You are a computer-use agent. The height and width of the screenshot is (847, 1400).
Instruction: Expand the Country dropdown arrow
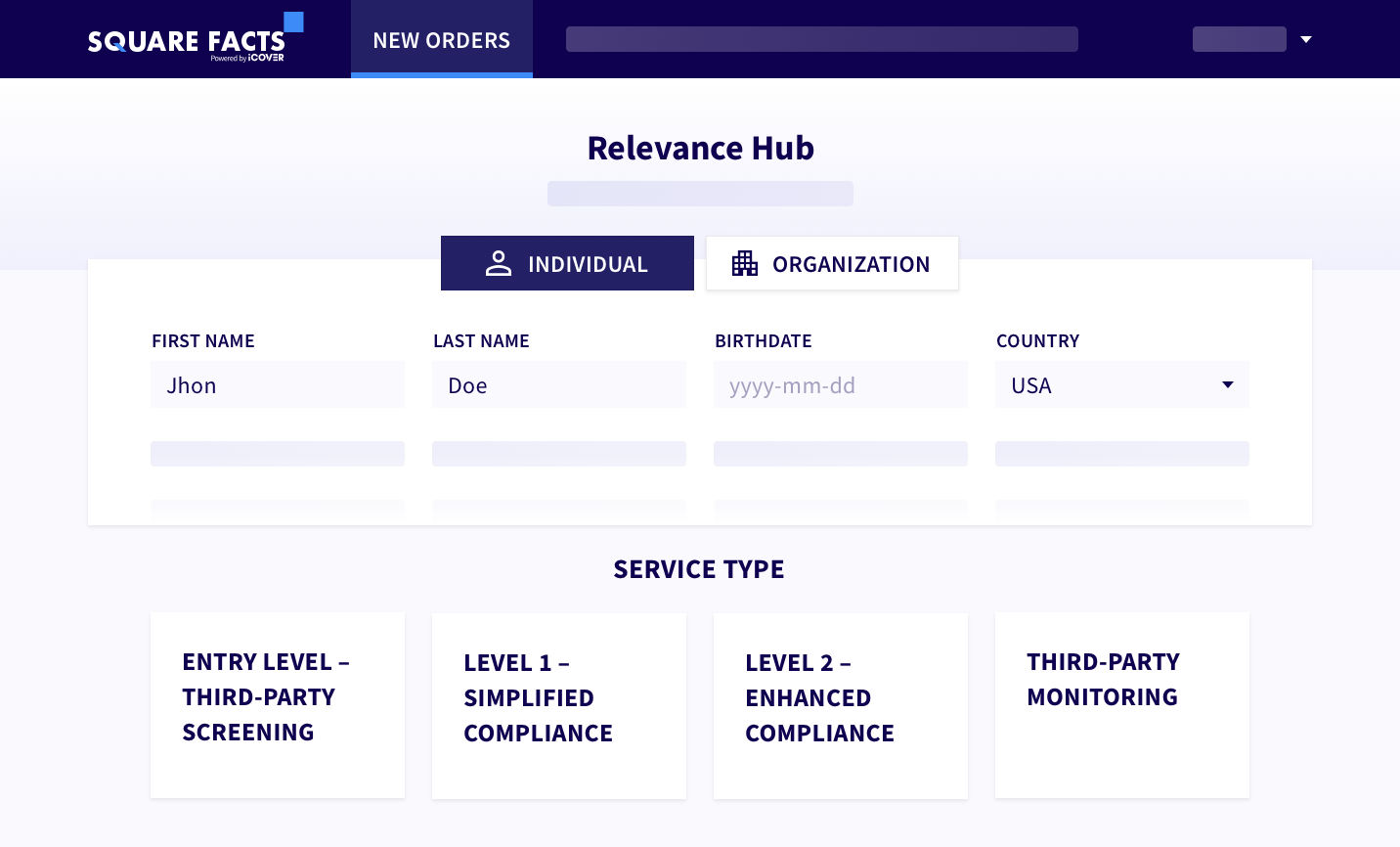1228,384
